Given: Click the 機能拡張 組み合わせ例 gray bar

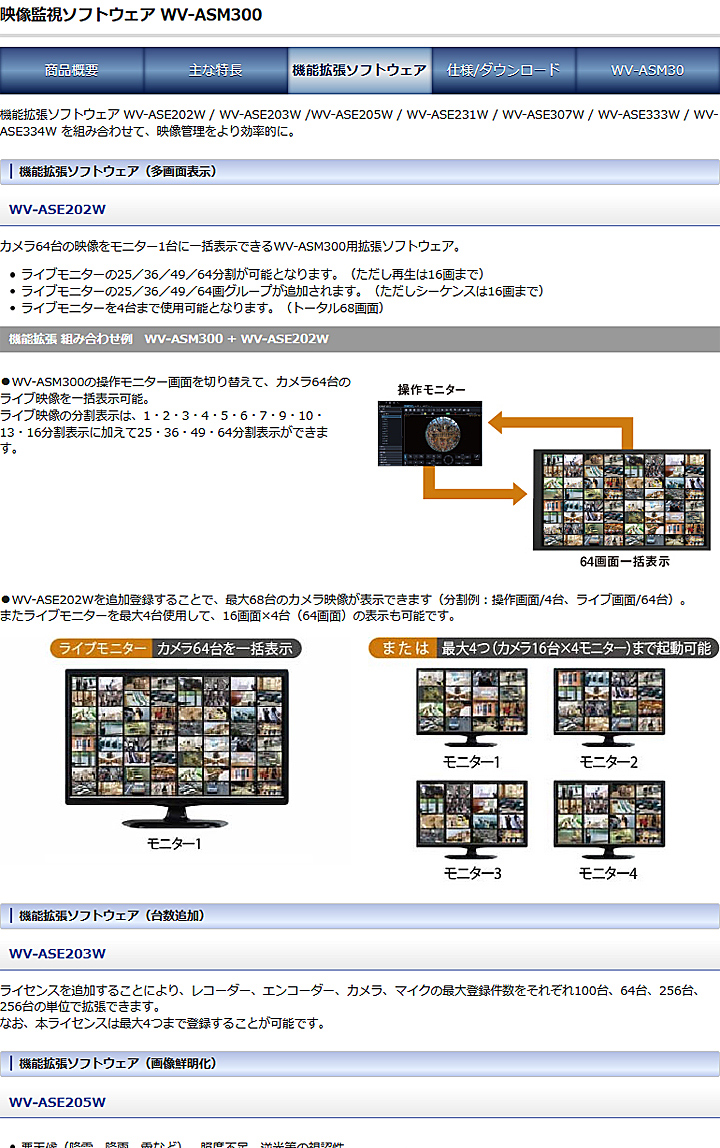Looking at the screenshot, I should [360, 339].
